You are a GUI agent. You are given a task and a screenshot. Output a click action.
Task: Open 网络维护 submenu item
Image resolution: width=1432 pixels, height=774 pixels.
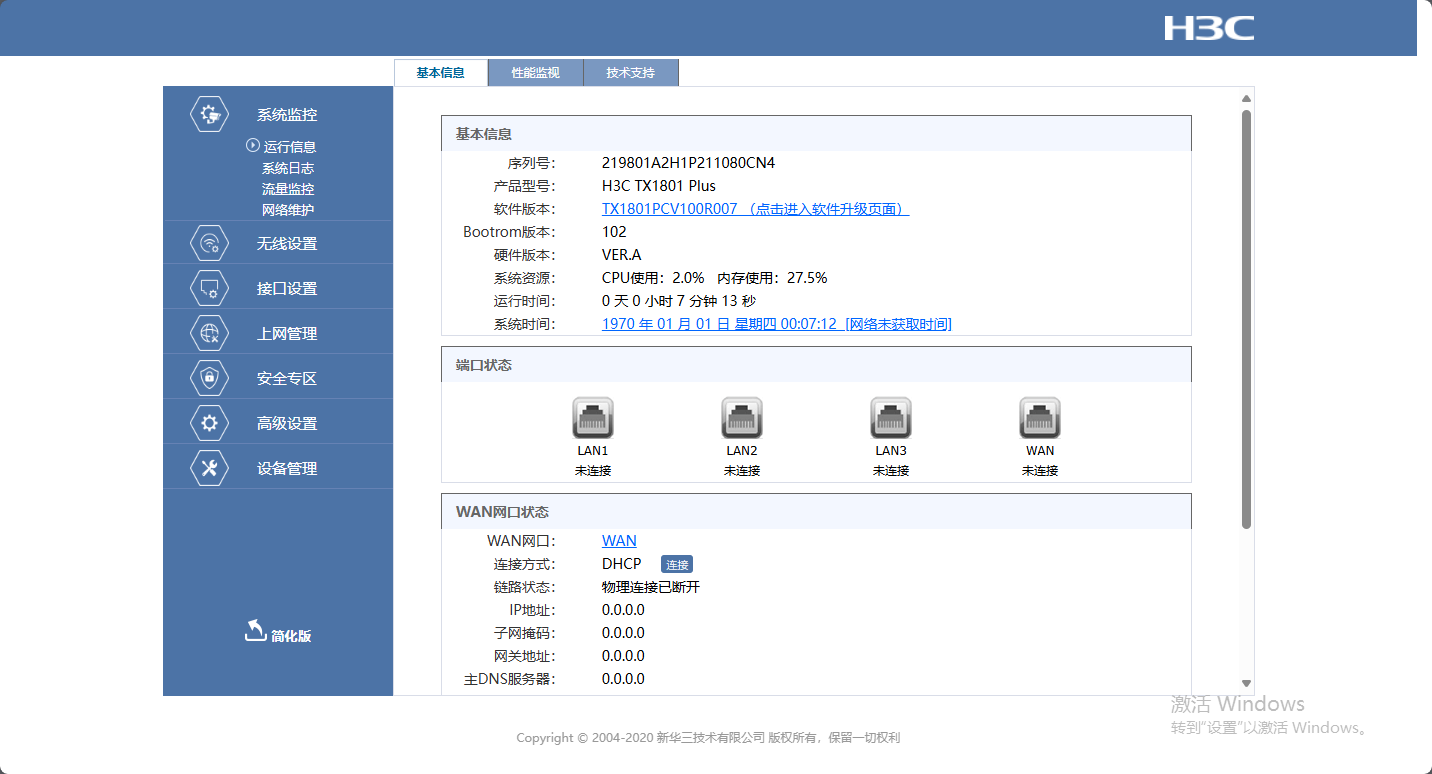pyautogui.click(x=288, y=210)
